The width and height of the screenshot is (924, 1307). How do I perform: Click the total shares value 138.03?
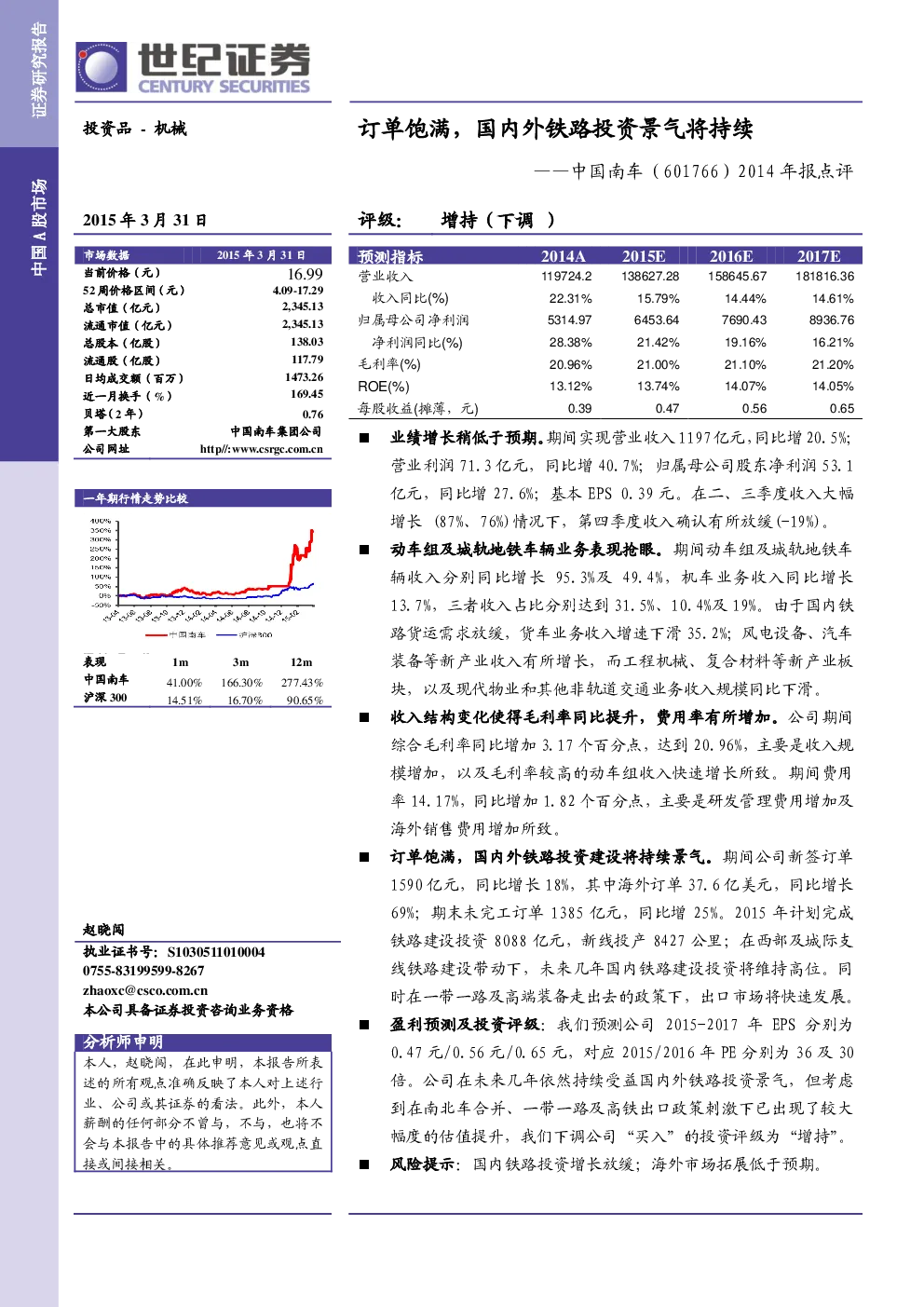coord(306,342)
